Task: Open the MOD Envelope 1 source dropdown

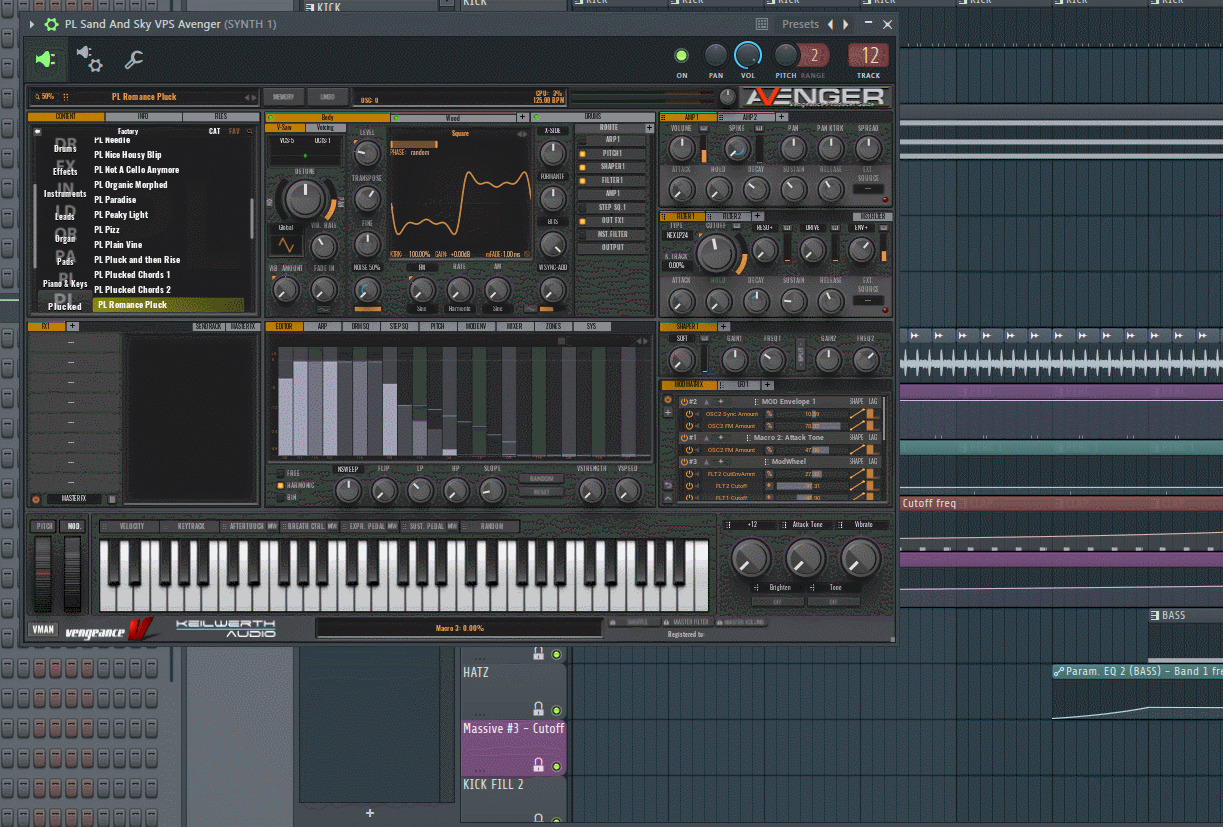Action: [x=788, y=401]
